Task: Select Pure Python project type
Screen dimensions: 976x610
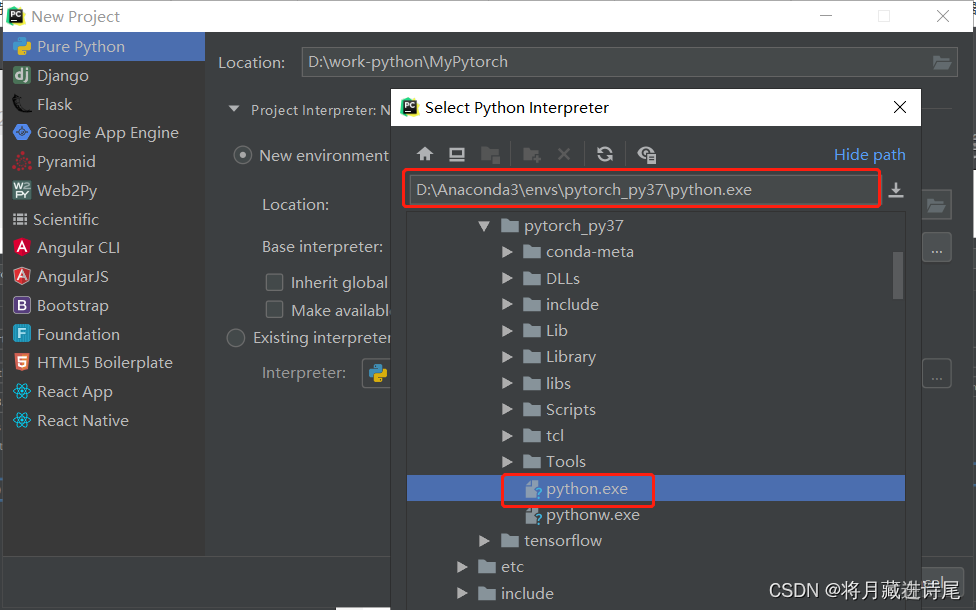Action: (x=104, y=47)
